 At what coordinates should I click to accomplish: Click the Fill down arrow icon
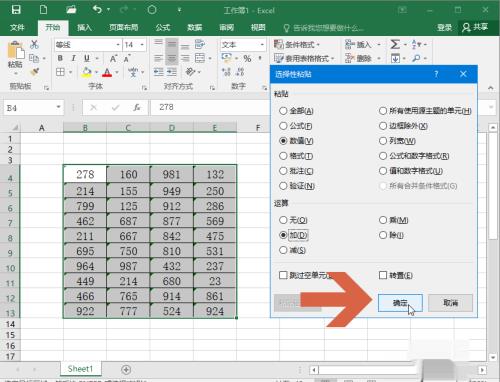pyautogui.click(x=395, y=59)
